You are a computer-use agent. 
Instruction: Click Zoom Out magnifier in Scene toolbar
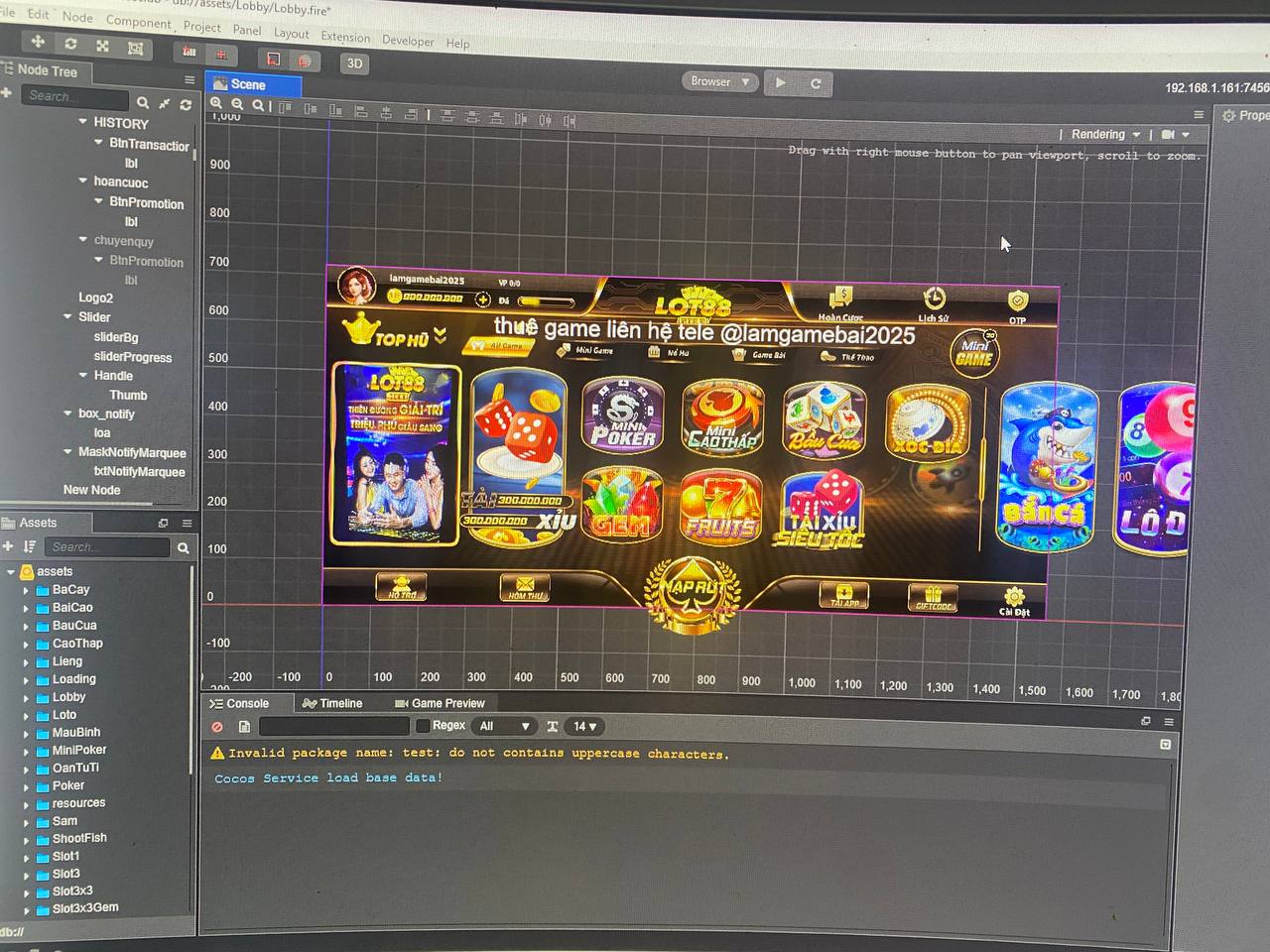[237, 104]
